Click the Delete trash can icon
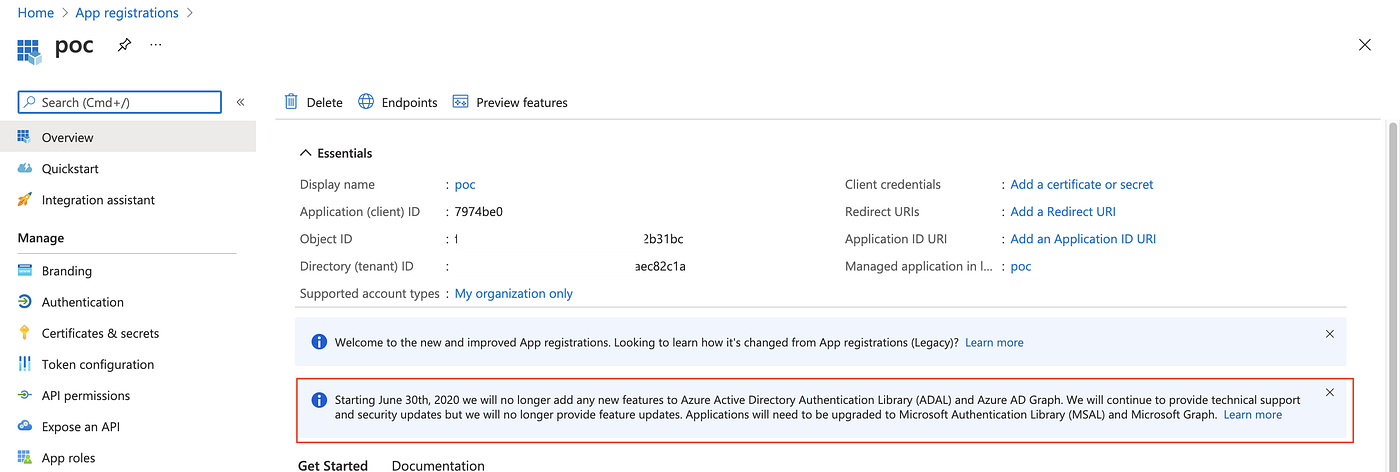This screenshot has height=472, width=1400. pos(291,101)
